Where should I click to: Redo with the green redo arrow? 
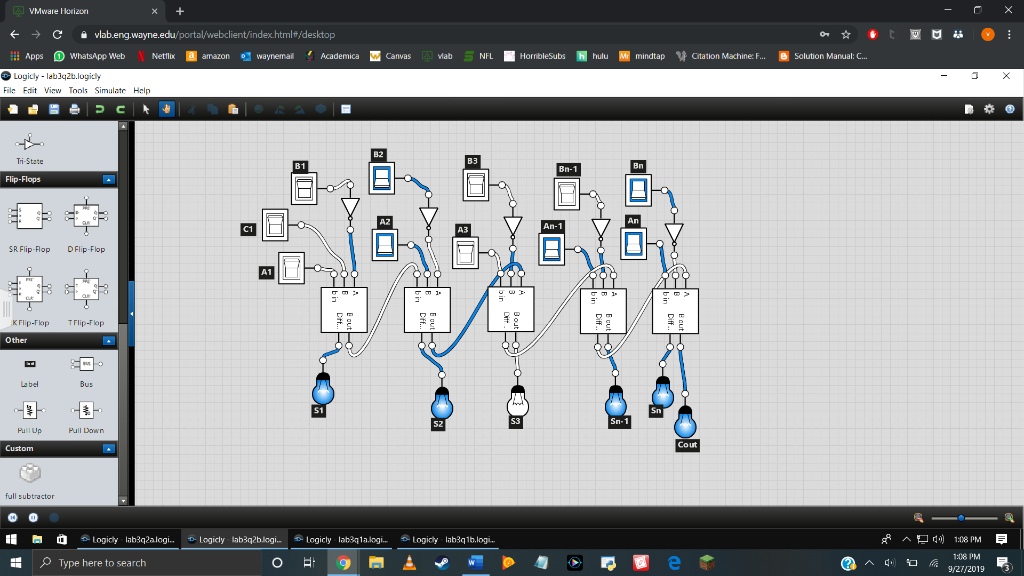[120, 109]
